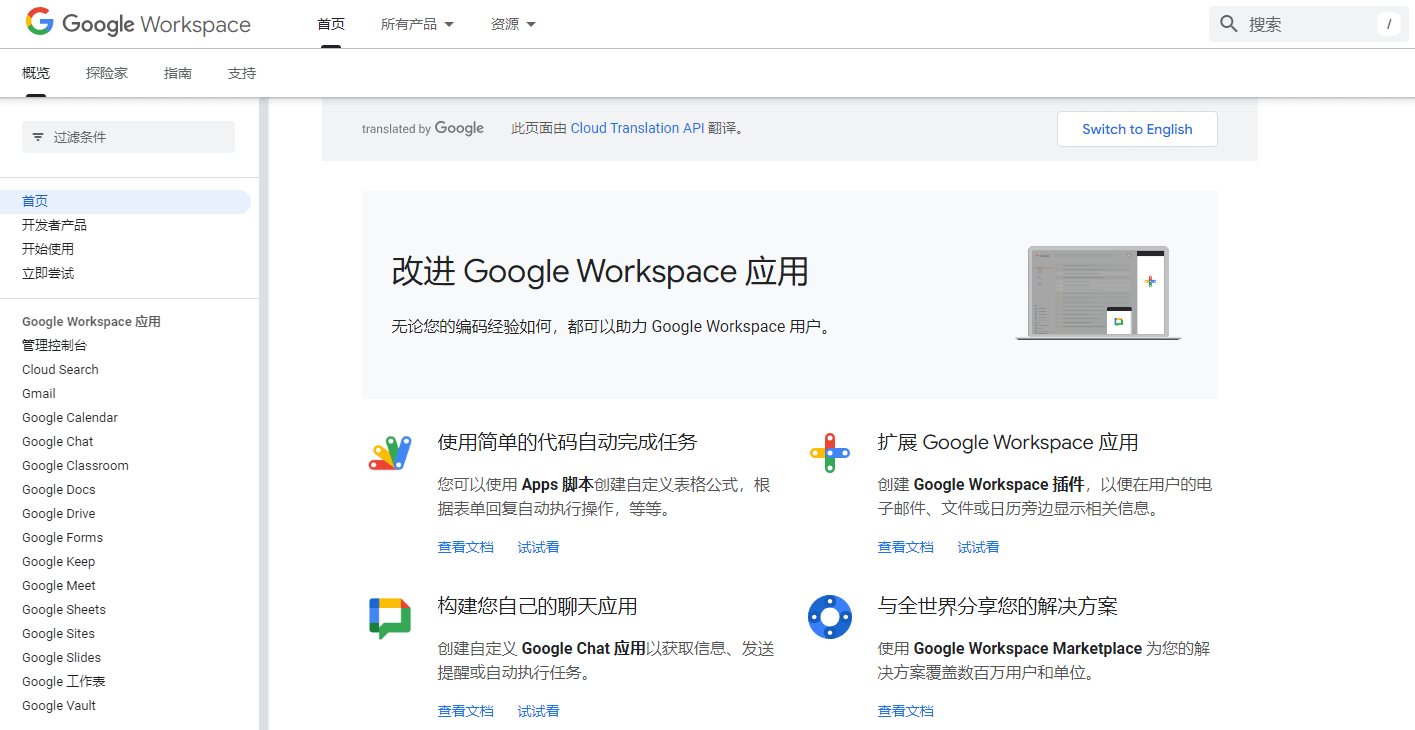Screen dimensions: 1415x730
Task: Click the 构建您自己的聊天应用 heading
Action: pos(538,606)
